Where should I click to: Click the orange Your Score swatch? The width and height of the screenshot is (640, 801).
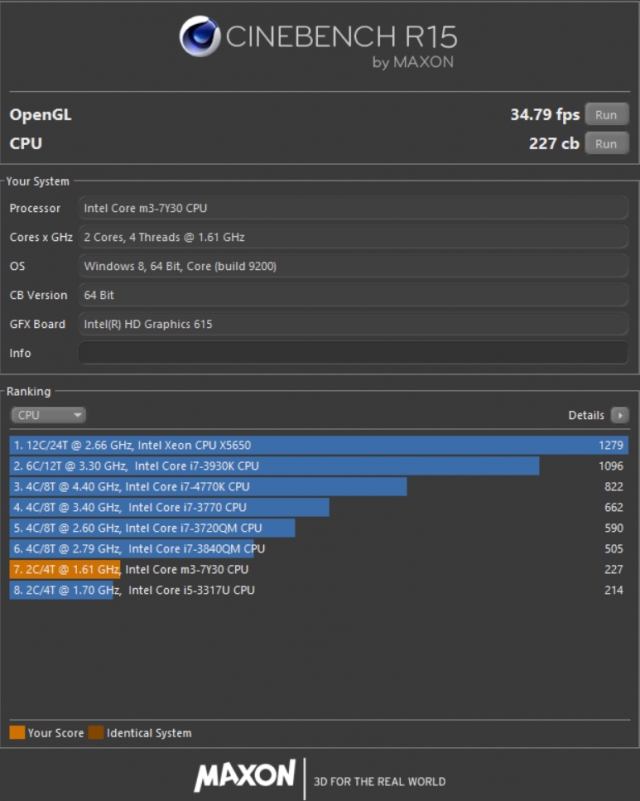17,733
